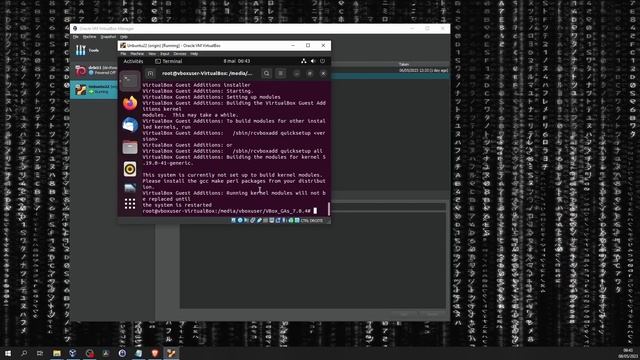Click the terminal prompt line
This screenshot has width=640, height=360.
pyautogui.click(x=229, y=211)
